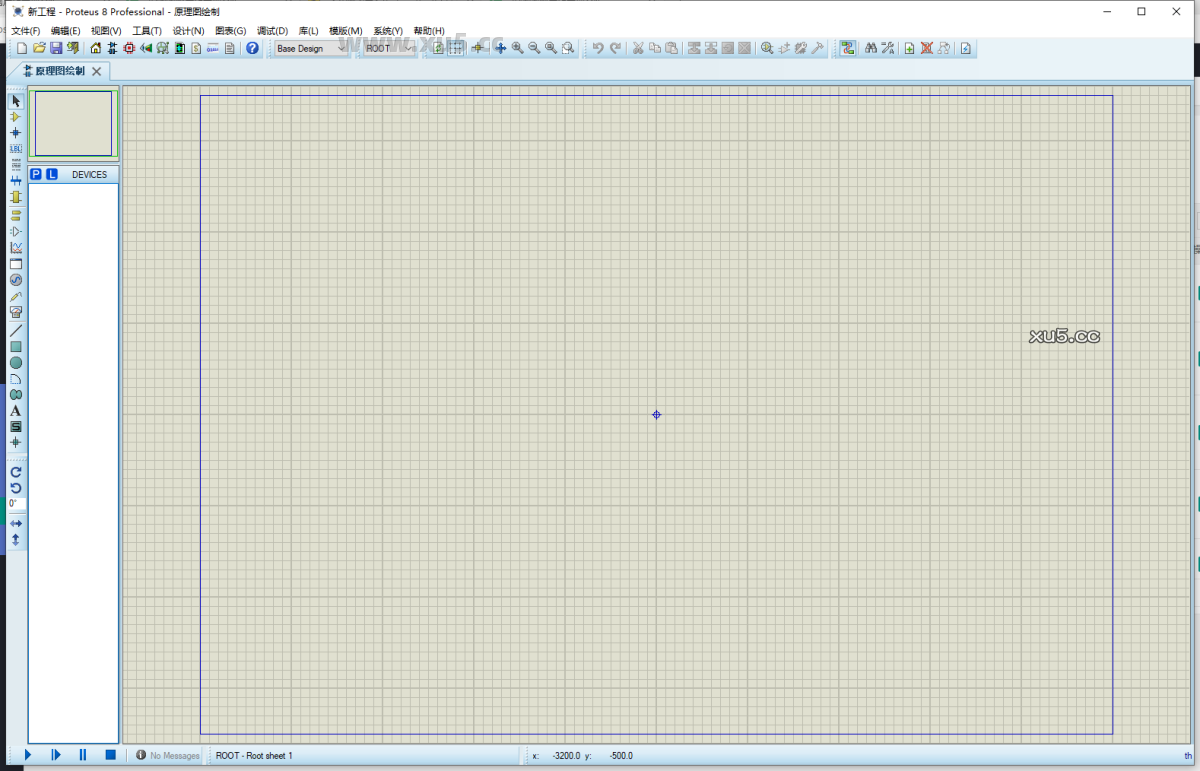Open the help question mark icon
This screenshot has height=771, width=1200.
pyautogui.click(x=252, y=48)
